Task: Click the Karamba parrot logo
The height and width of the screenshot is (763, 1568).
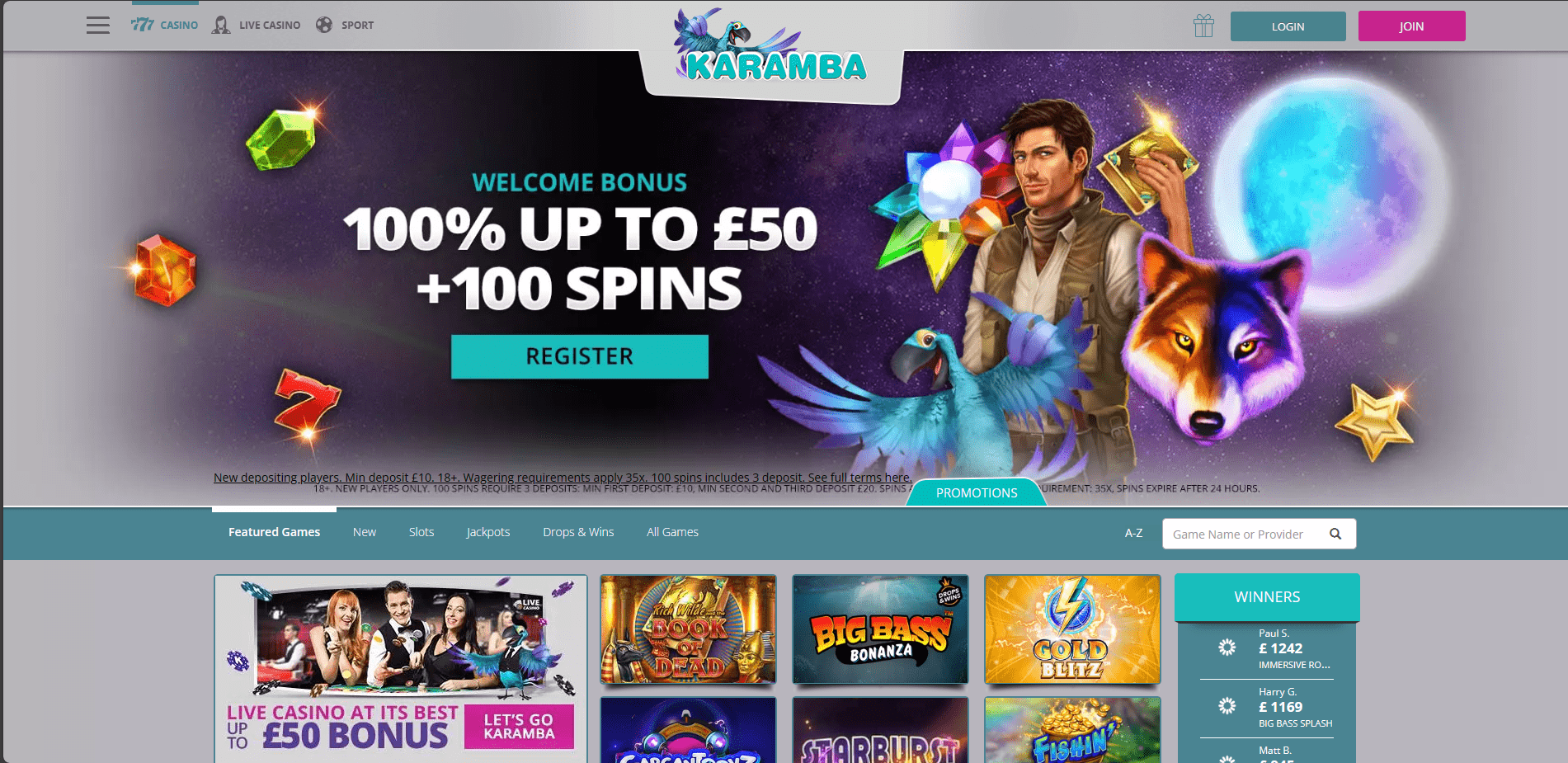Action: 771,49
